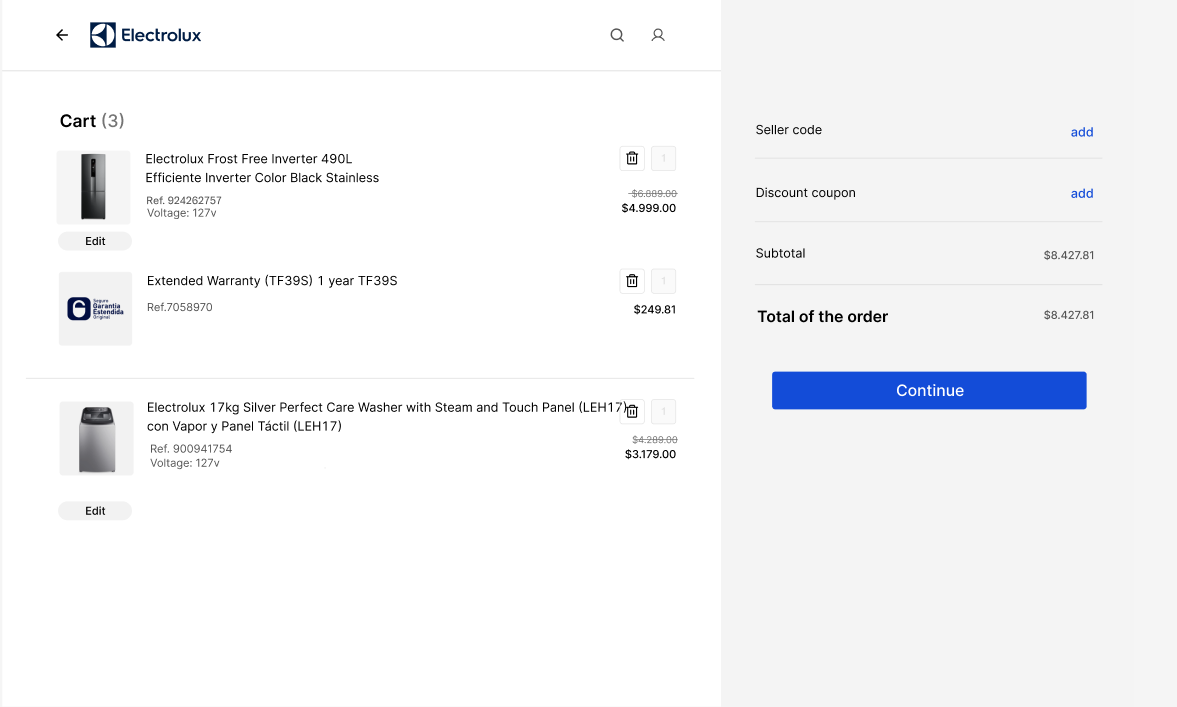Click the user account icon
Viewport: 1177px width, 707px height.
coord(657,34)
